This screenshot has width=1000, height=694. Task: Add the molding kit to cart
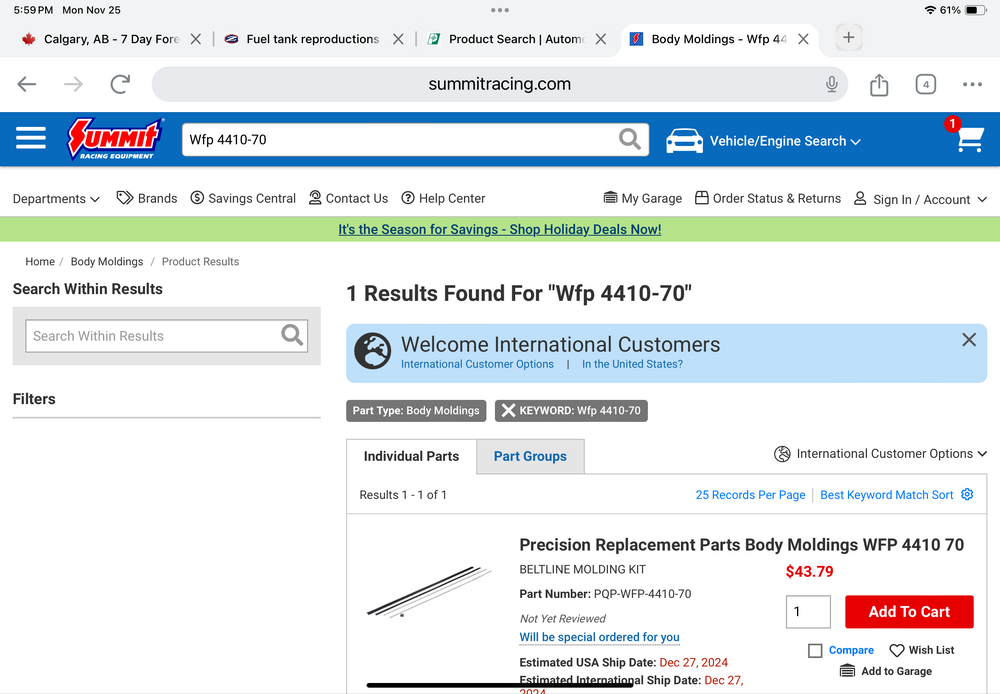click(909, 612)
